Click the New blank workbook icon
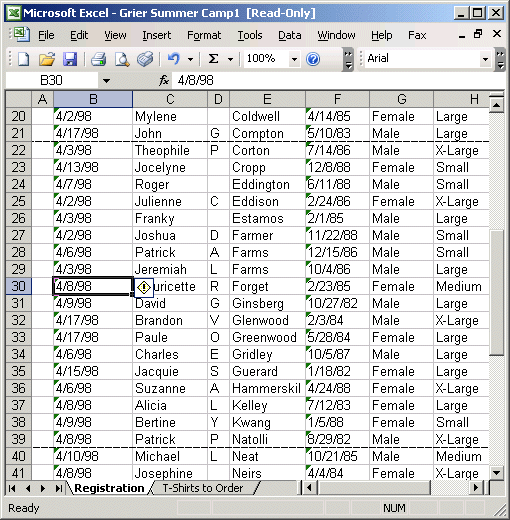 [x=23, y=59]
